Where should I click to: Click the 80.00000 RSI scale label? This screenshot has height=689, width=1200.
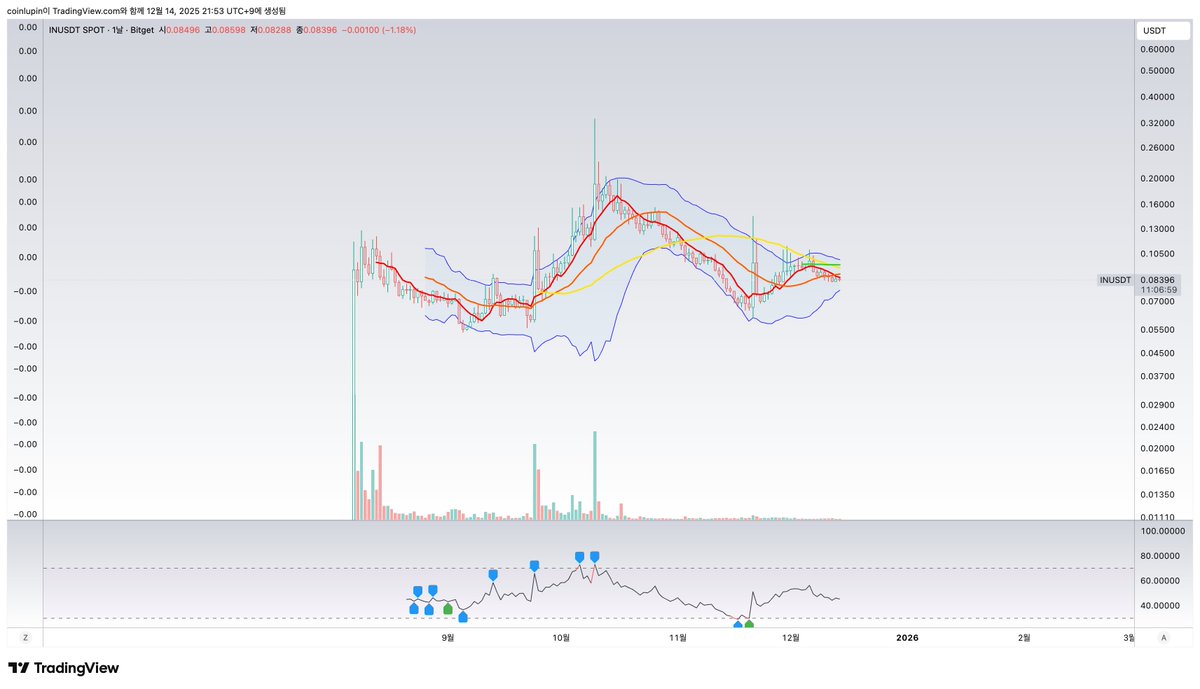[1160, 556]
